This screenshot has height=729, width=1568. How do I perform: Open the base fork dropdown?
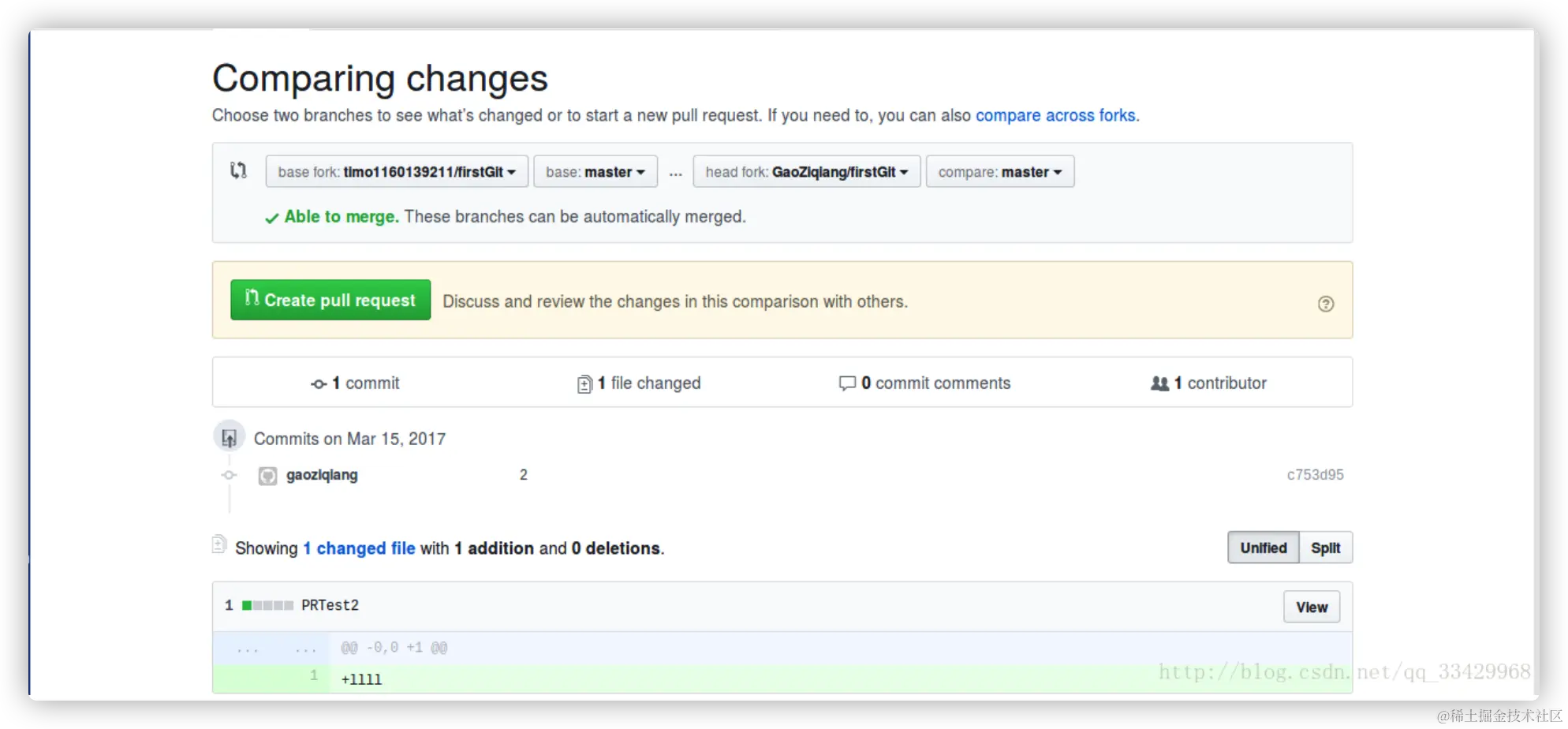point(397,171)
